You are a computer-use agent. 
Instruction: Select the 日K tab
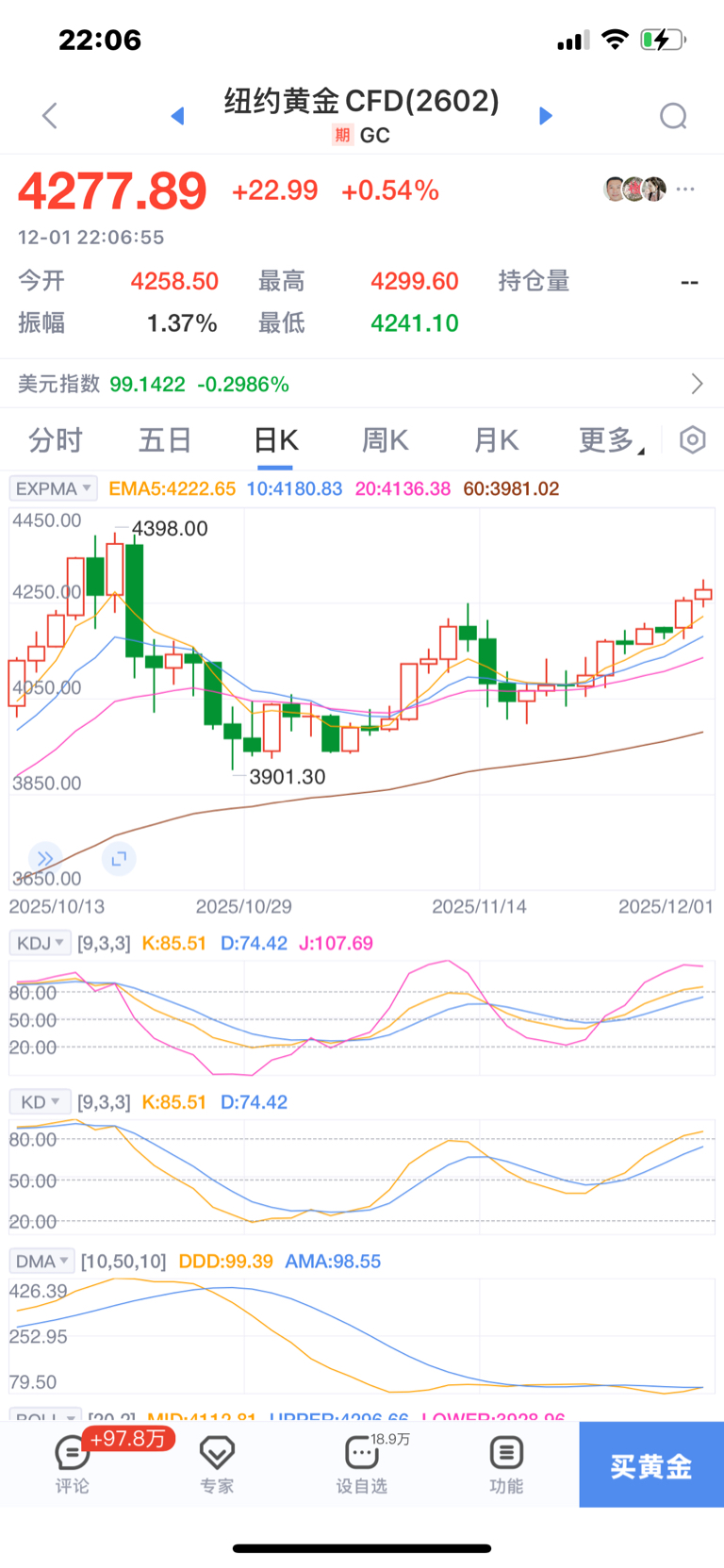276,440
